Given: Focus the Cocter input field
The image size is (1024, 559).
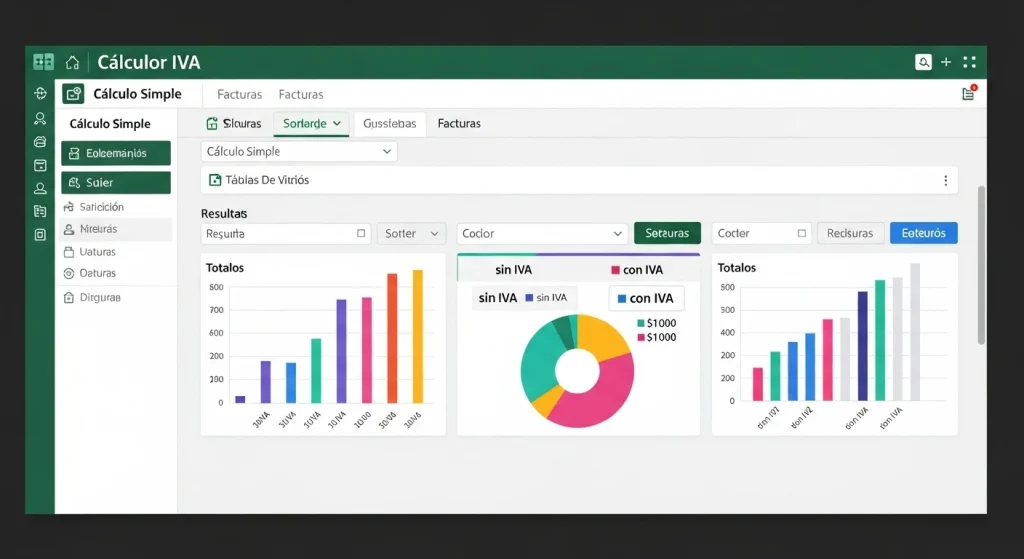Looking at the screenshot, I should tap(761, 233).
